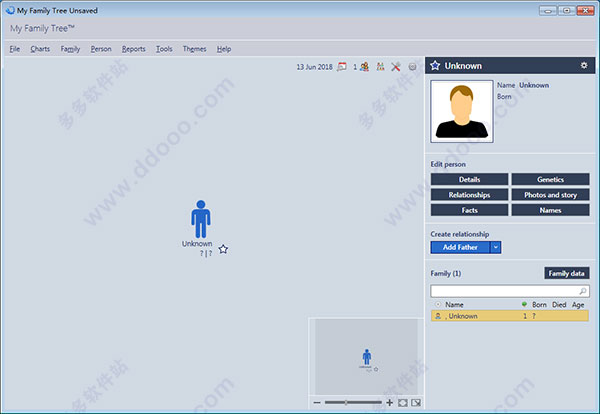600x414 pixels.
Task: Click the Genetics button
Action: pyautogui.click(x=550, y=179)
